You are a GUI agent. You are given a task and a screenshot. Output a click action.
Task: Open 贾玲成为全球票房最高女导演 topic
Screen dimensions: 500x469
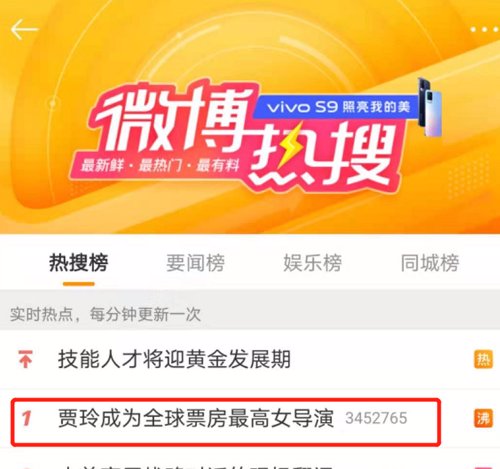pos(196,418)
